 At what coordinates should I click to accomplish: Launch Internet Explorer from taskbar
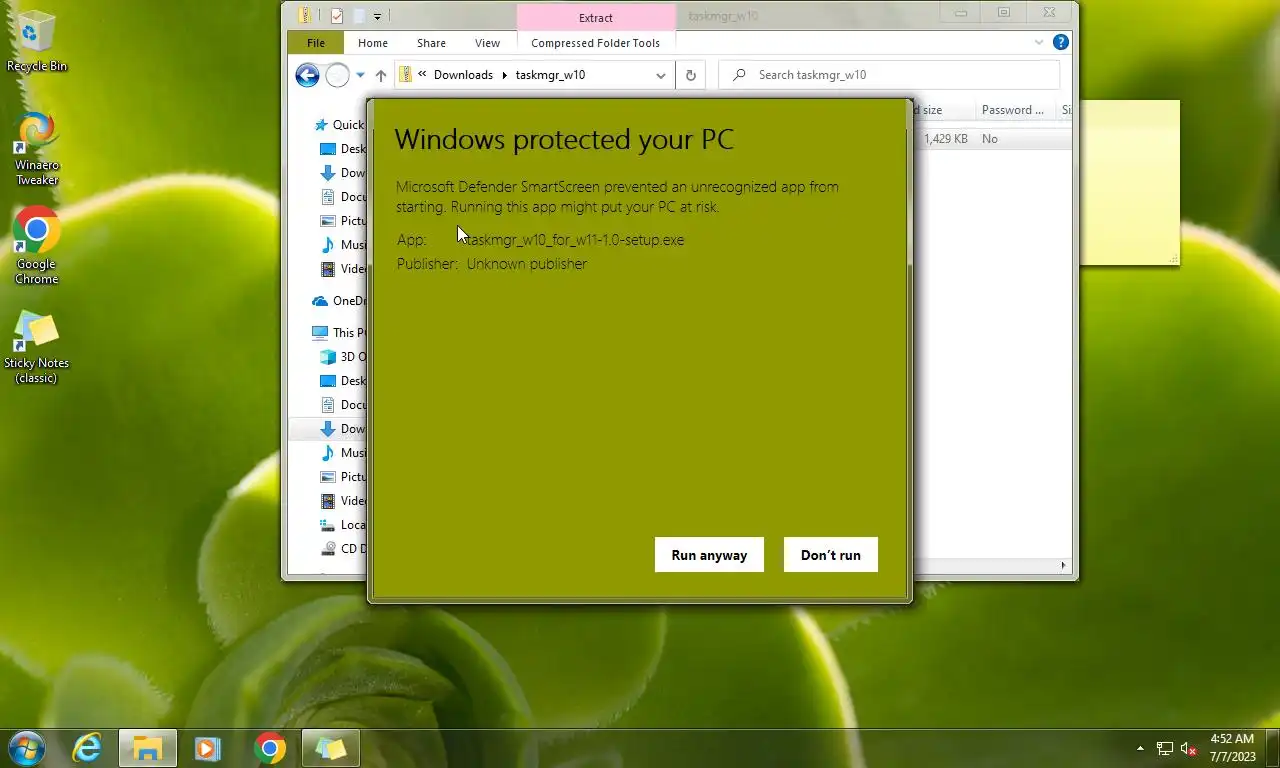87,748
